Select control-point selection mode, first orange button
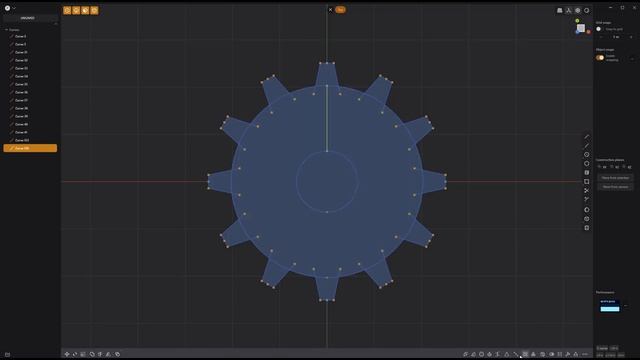 click(67, 10)
